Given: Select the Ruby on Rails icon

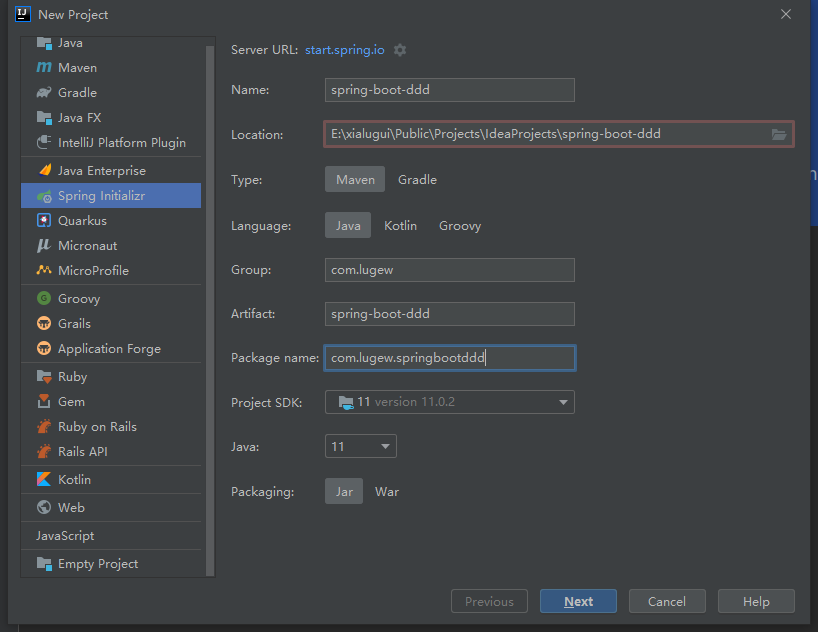Looking at the screenshot, I should (x=44, y=426).
